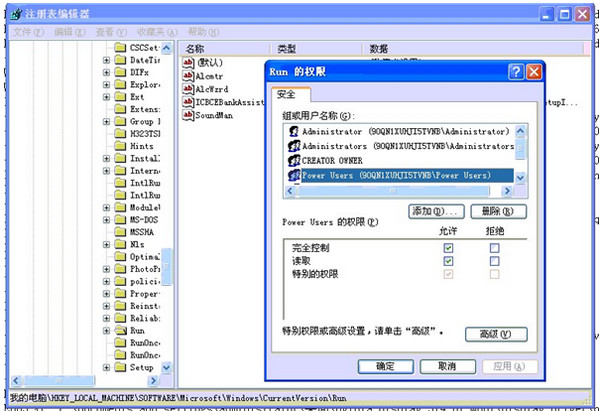The width and height of the screenshot is (600, 411).
Task: Open the 文件(F) menu
Action: click(29, 32)
